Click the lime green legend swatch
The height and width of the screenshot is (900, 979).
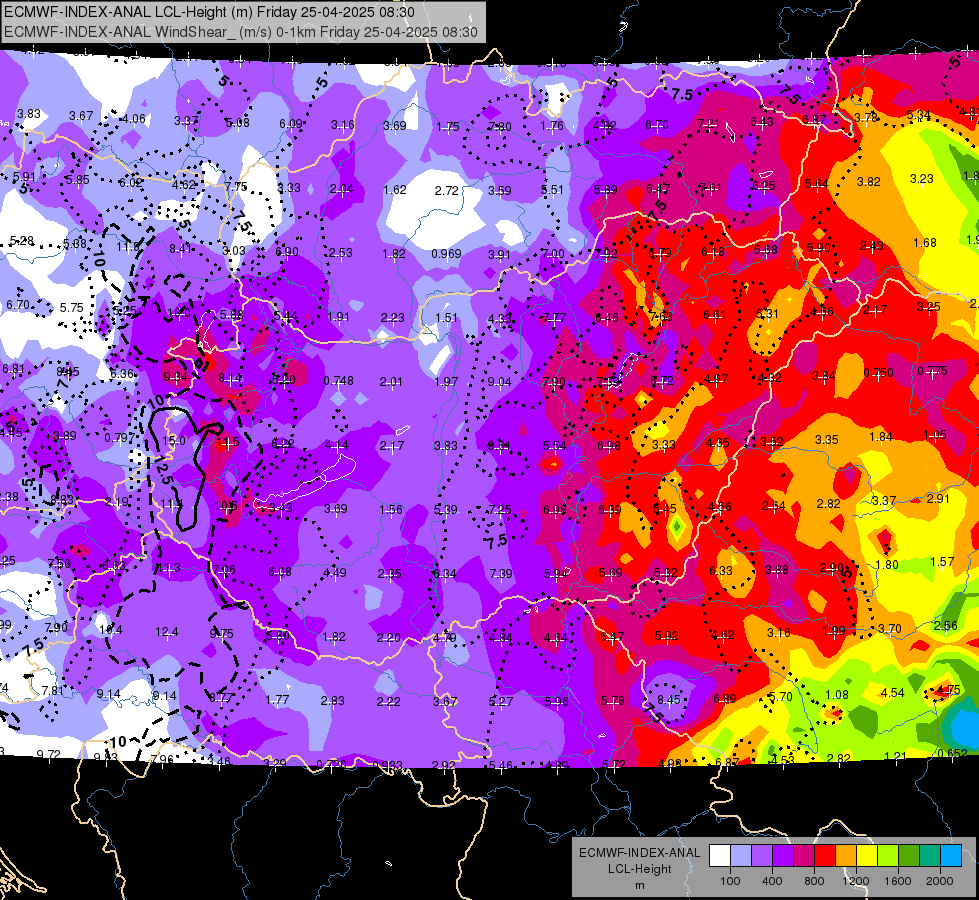click(888, 856)
